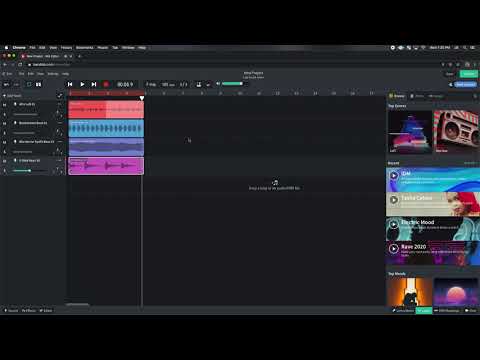Click the Exit button in the editor
Screen dimensions: 480x360
coord(7,74)
